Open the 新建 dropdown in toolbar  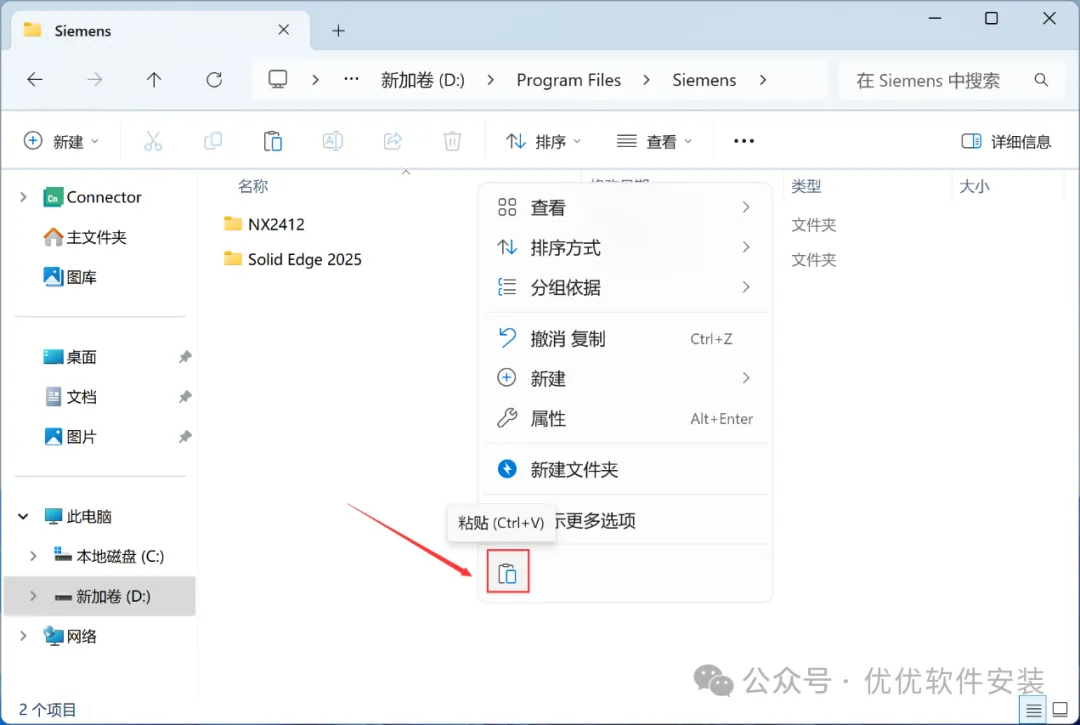pos(61,142)
